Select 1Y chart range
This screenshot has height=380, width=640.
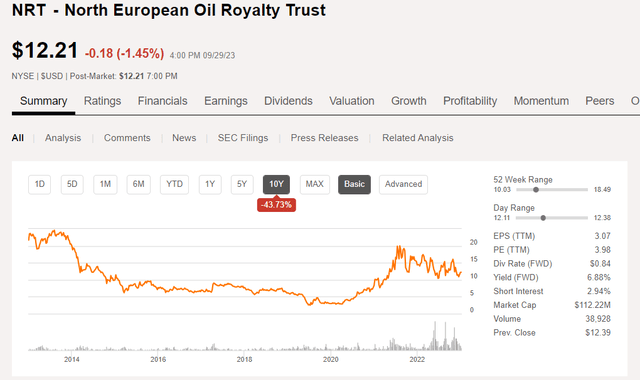[210, 184]
